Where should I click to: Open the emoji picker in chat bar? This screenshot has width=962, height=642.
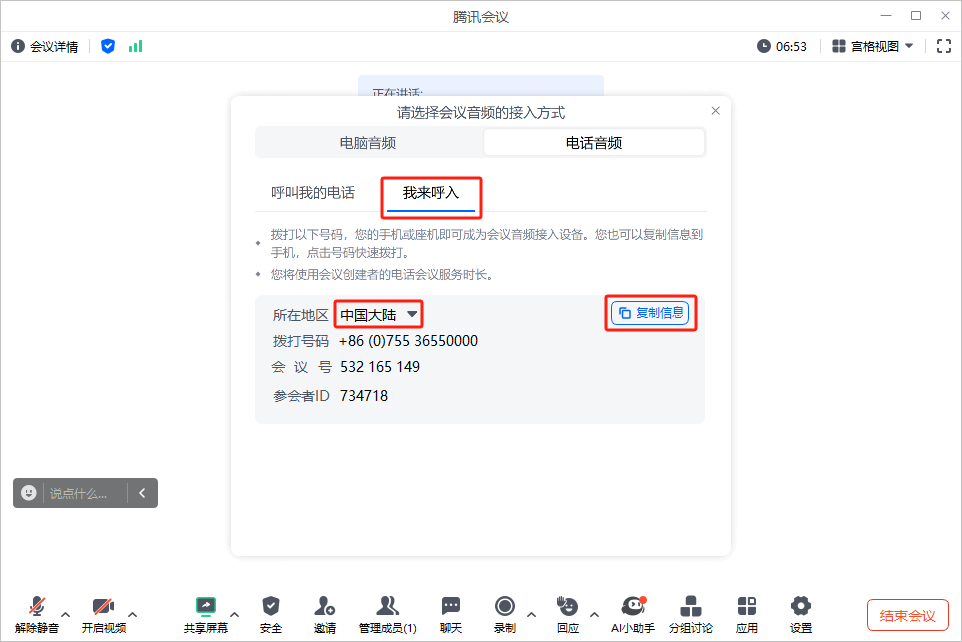(29, 493)
